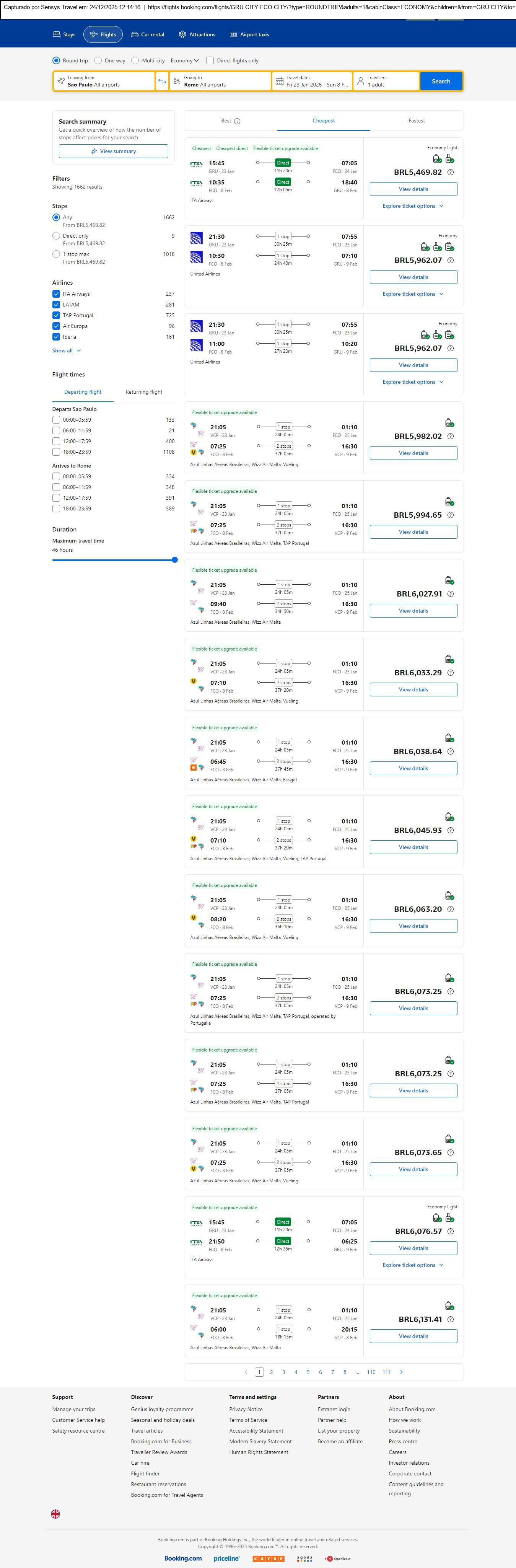Enable the Direct flights only checkbox
The width and height of the screenshot is (516, 1568).
click(x=210, y=61)
